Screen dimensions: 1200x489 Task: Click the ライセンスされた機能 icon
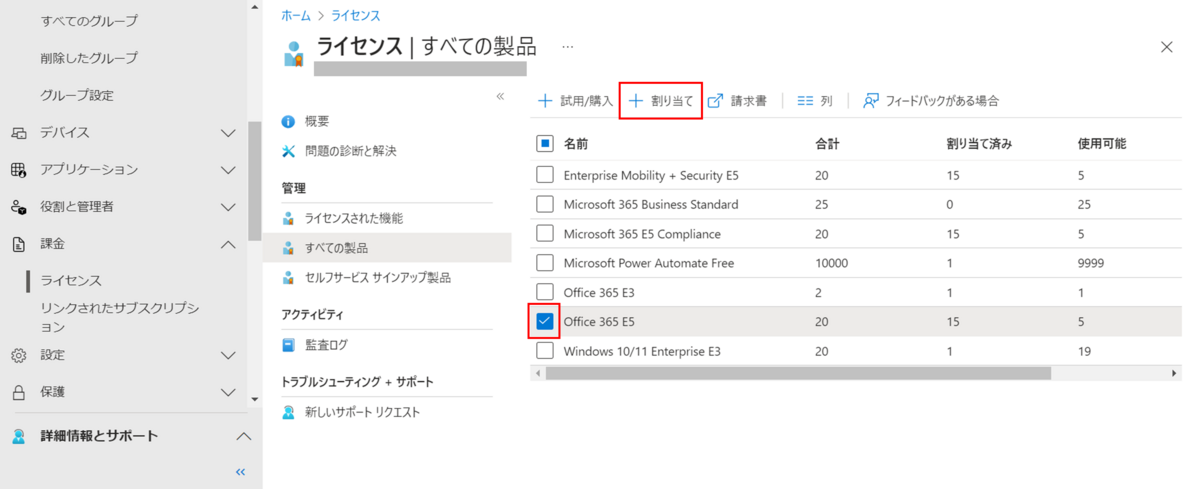[289, 218]
